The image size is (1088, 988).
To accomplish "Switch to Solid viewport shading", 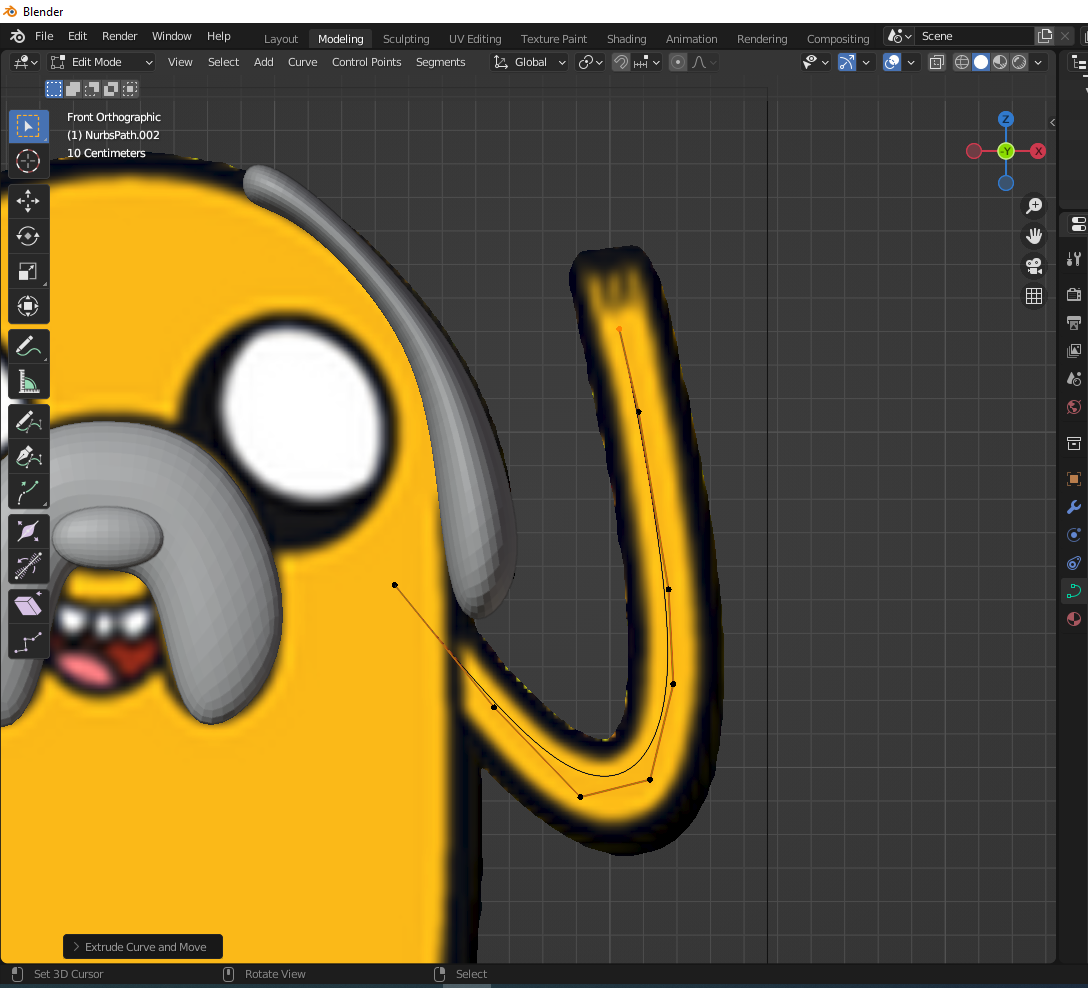I will tap(981, 62).
